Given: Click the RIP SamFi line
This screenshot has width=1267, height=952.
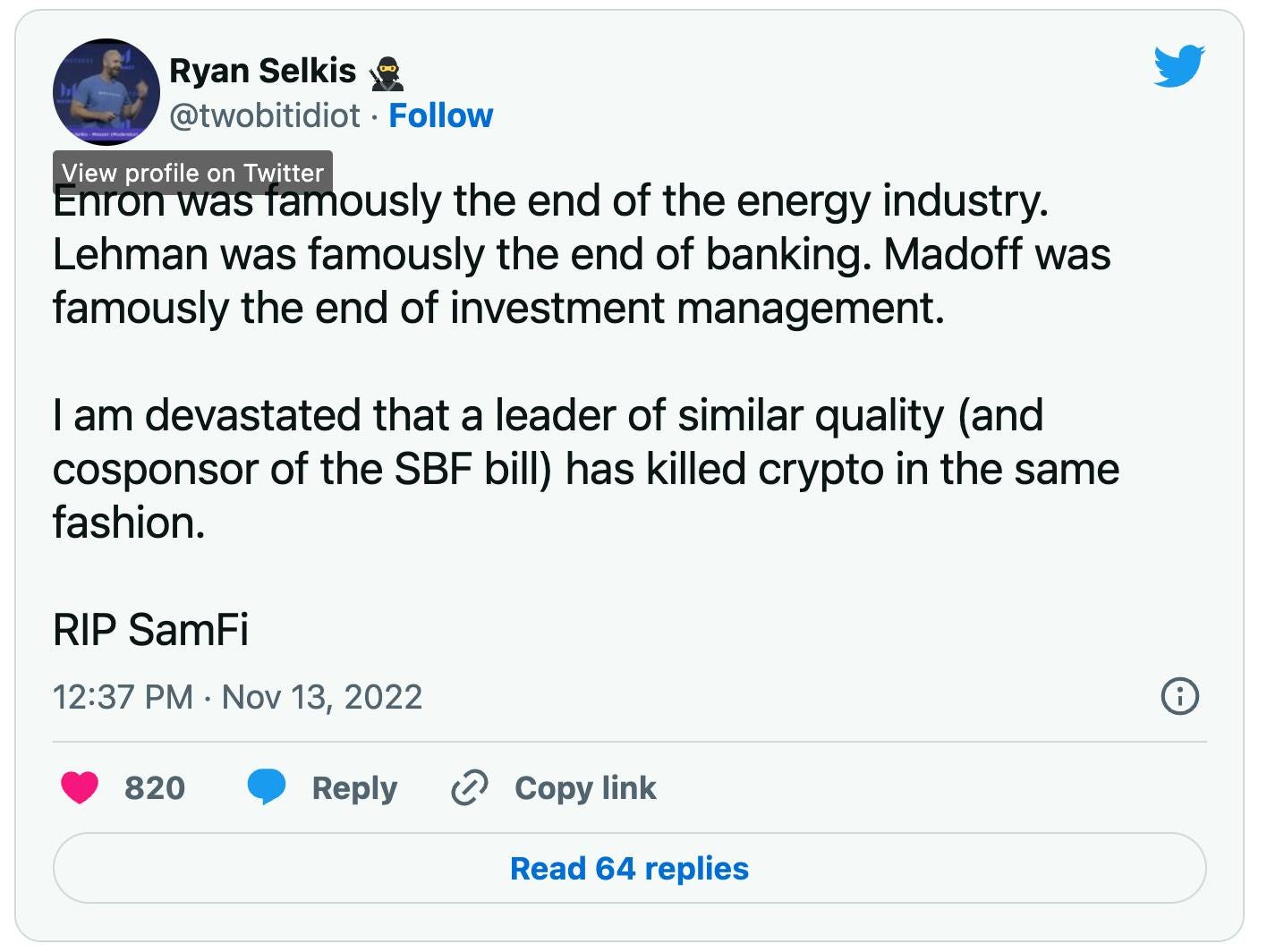Looking at the screenshot, I should pos(150,629).
